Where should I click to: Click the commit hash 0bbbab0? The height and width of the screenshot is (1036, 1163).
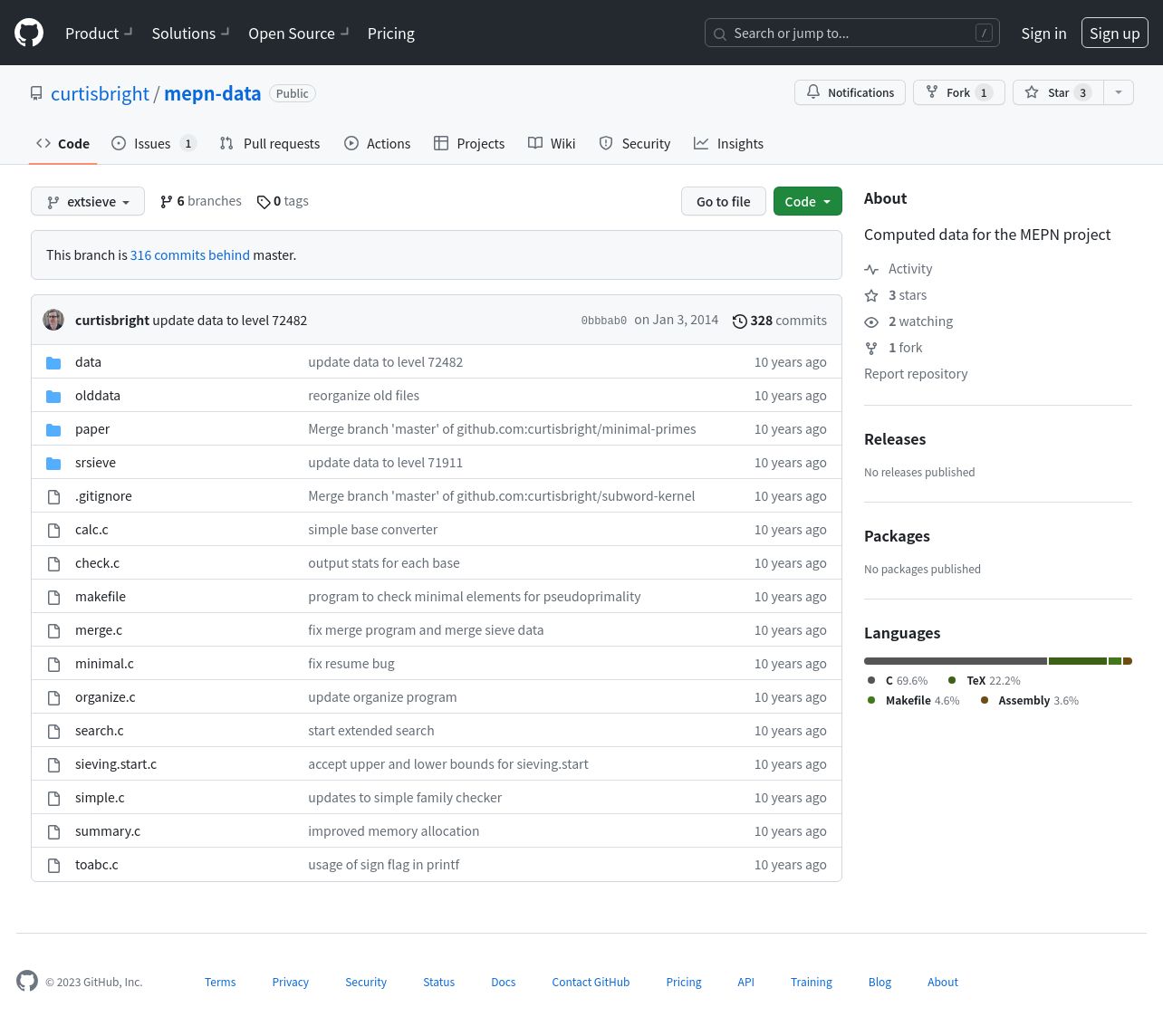tap(604, 321)
